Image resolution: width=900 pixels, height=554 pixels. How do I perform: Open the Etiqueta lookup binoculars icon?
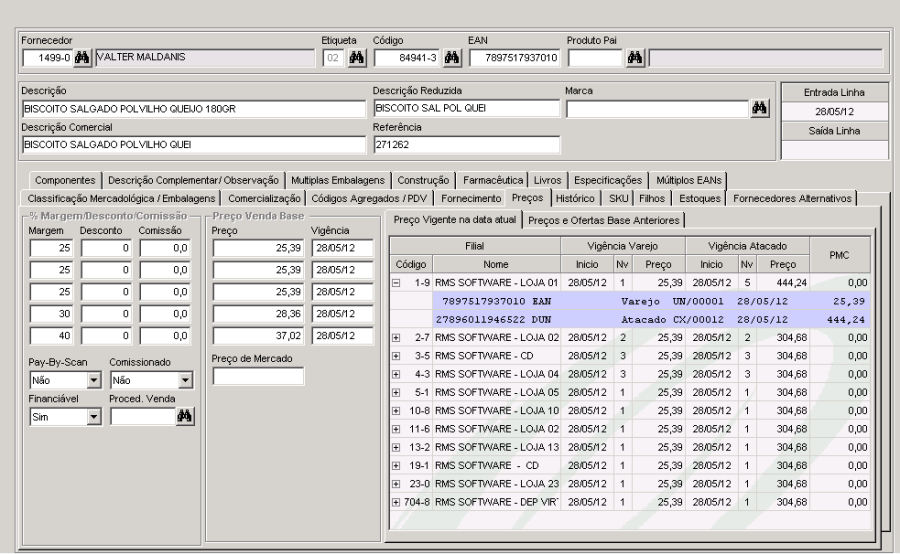(x=355, y=57)
